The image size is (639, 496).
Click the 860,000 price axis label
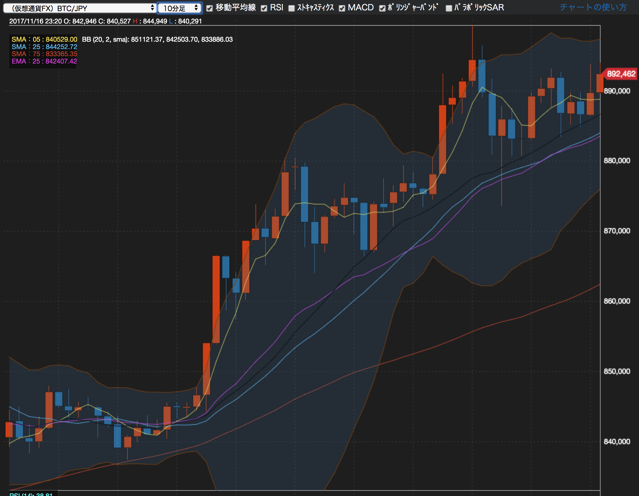point(617,301)
